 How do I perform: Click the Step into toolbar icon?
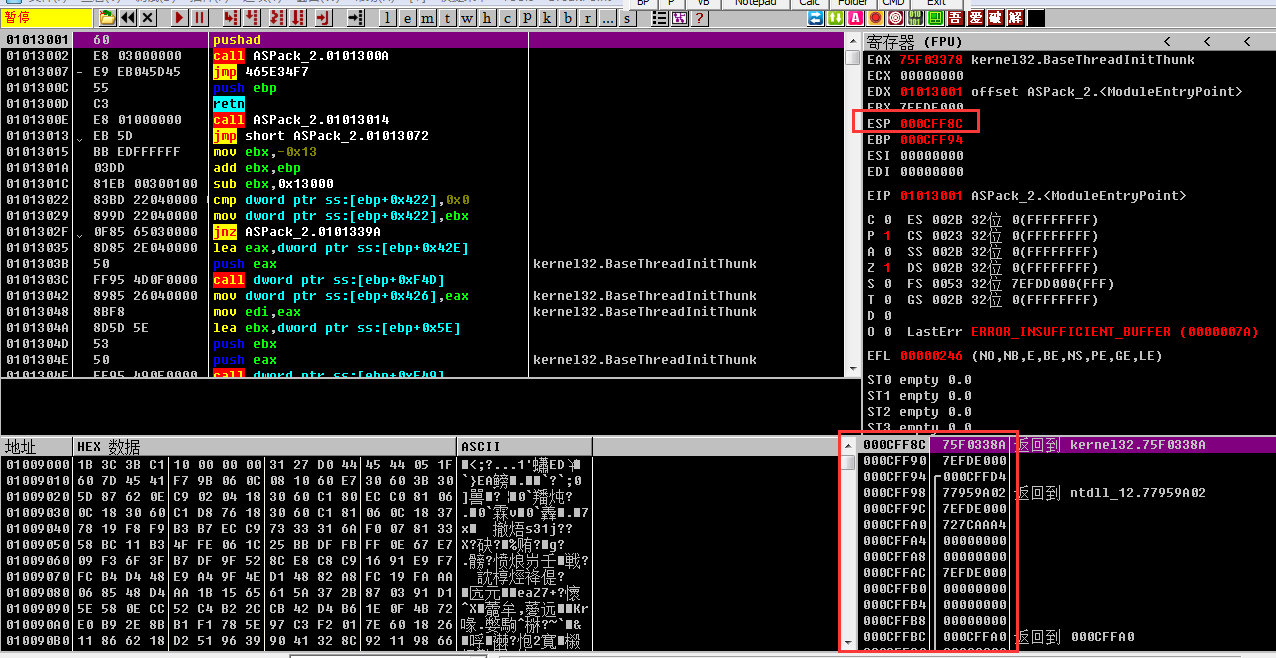231,18
